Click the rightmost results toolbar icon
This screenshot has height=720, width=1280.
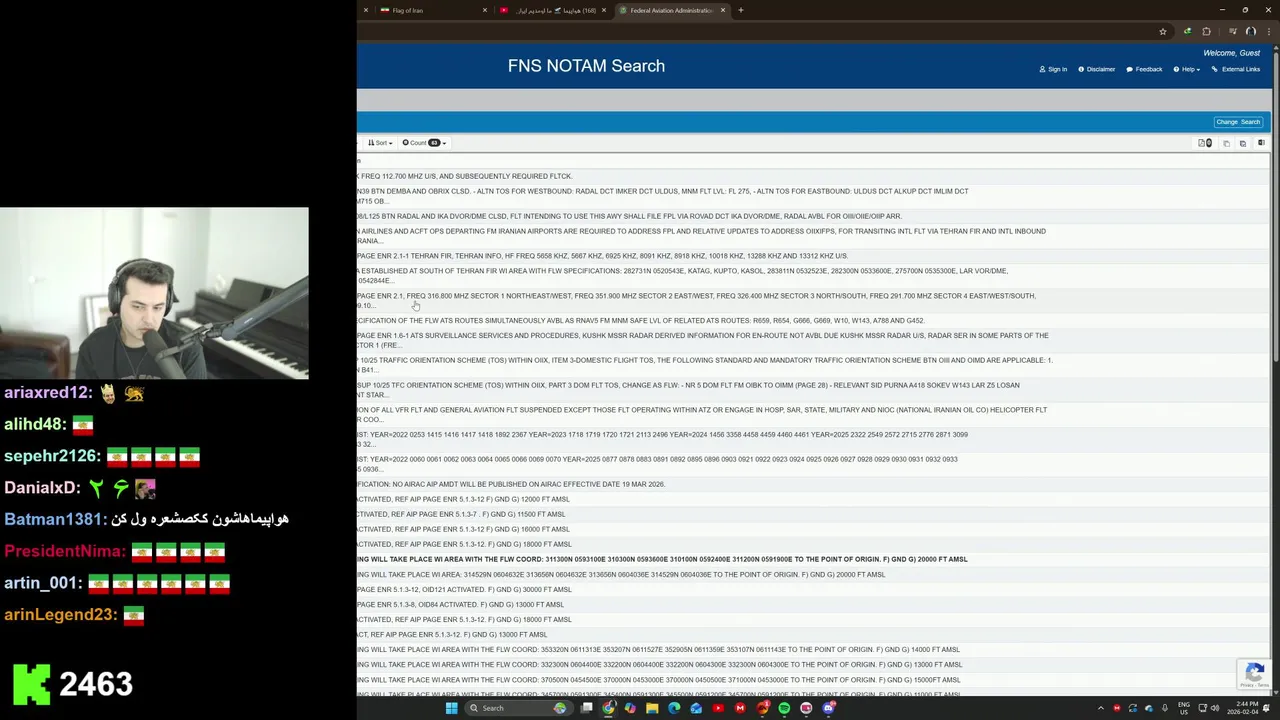[1261, 143]
